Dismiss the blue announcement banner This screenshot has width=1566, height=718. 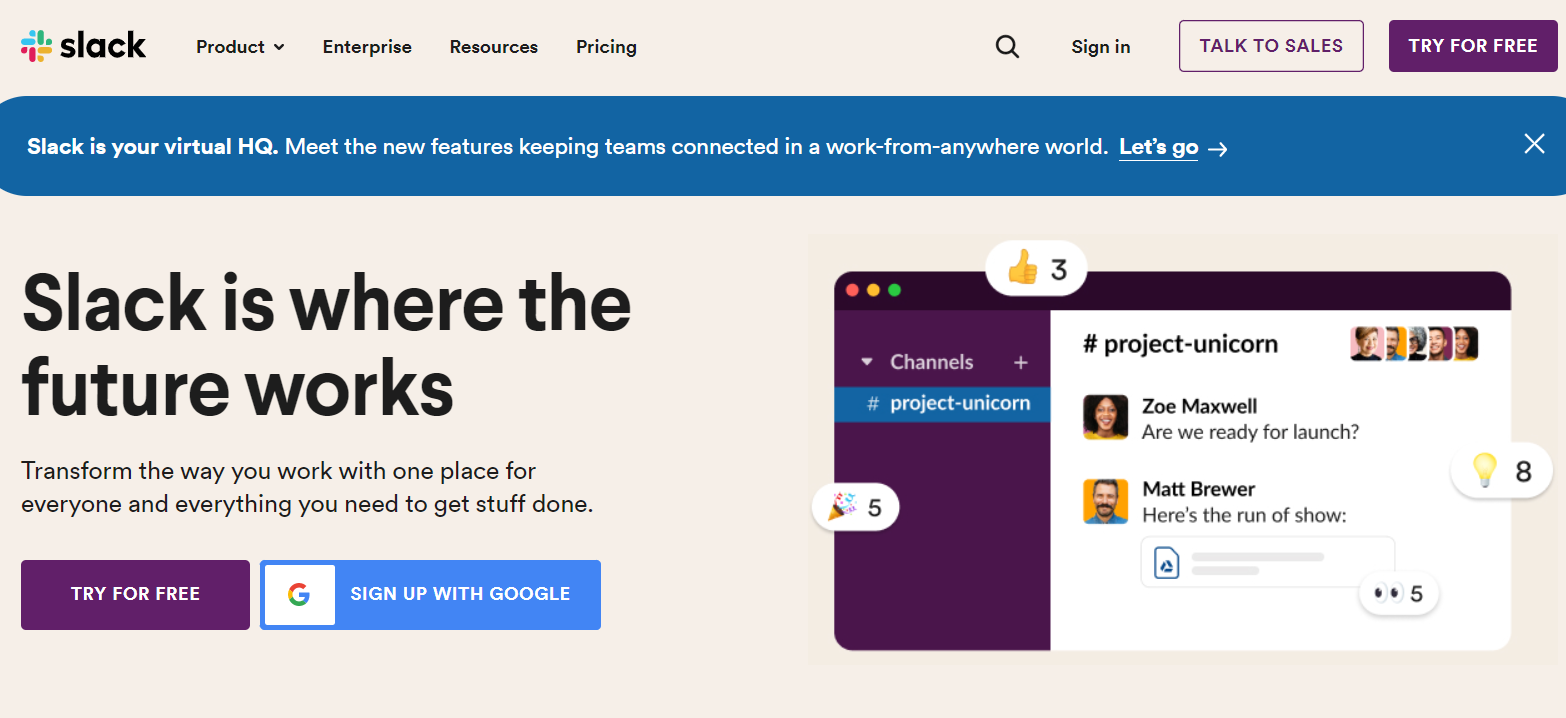tap(1534, 144)
